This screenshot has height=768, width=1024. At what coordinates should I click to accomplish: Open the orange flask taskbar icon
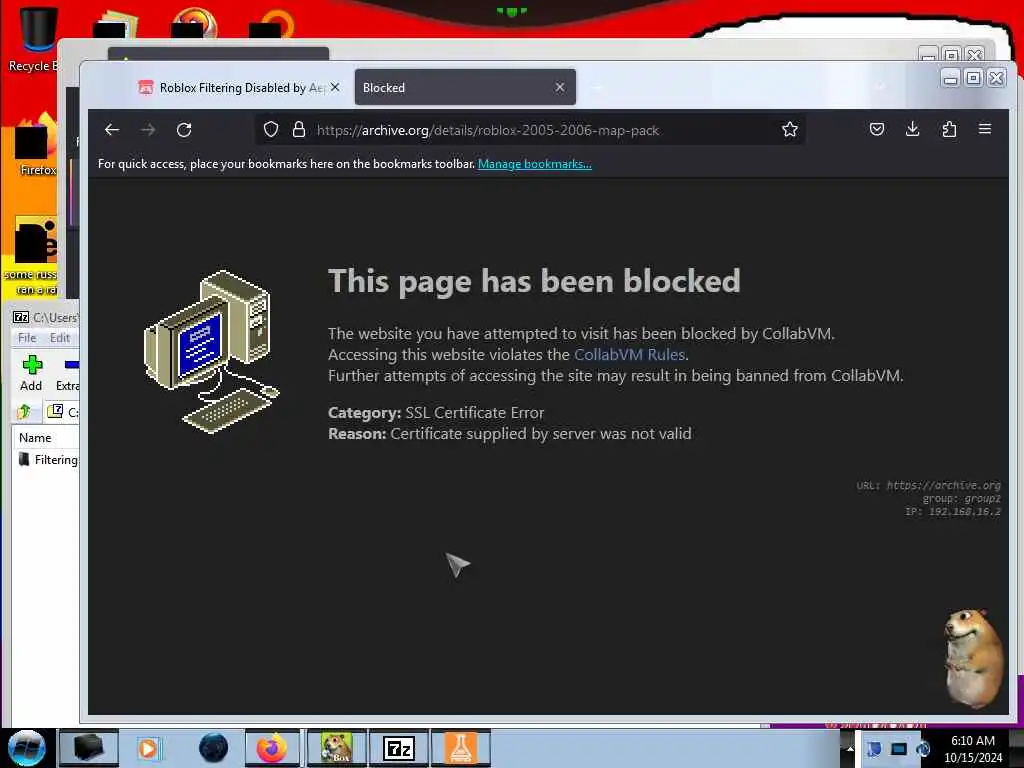point(460,748)
